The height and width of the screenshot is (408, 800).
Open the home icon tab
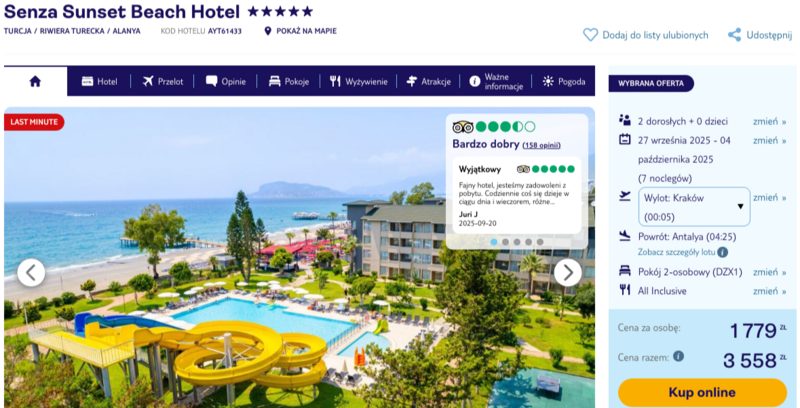click(x=35, y=81)
